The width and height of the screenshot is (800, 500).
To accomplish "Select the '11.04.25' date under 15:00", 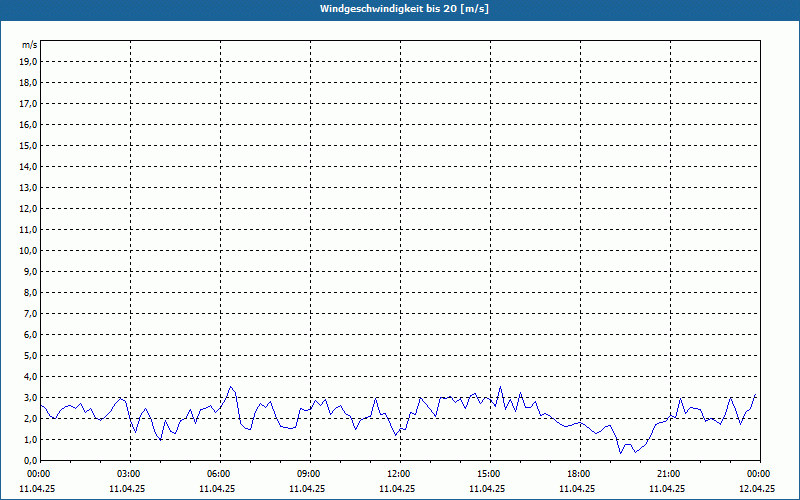I will pos(487,488).
